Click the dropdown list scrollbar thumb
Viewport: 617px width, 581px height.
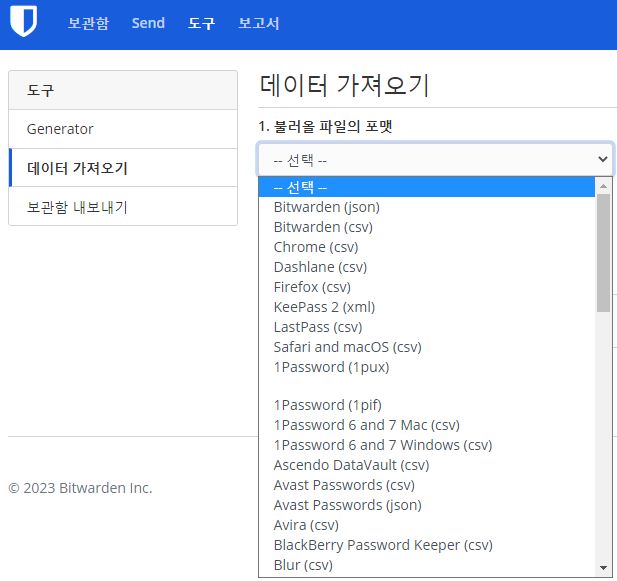(603, 253)
